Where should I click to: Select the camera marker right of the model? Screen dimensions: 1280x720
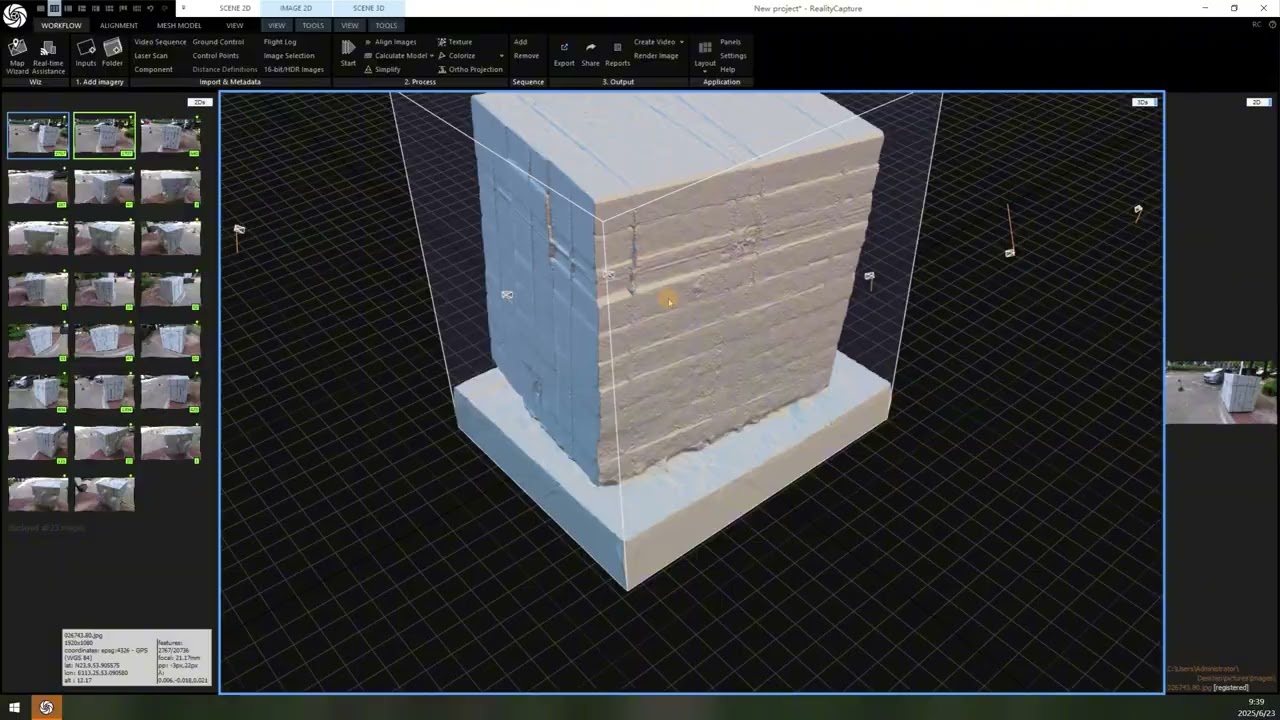[x=869, y=277]
